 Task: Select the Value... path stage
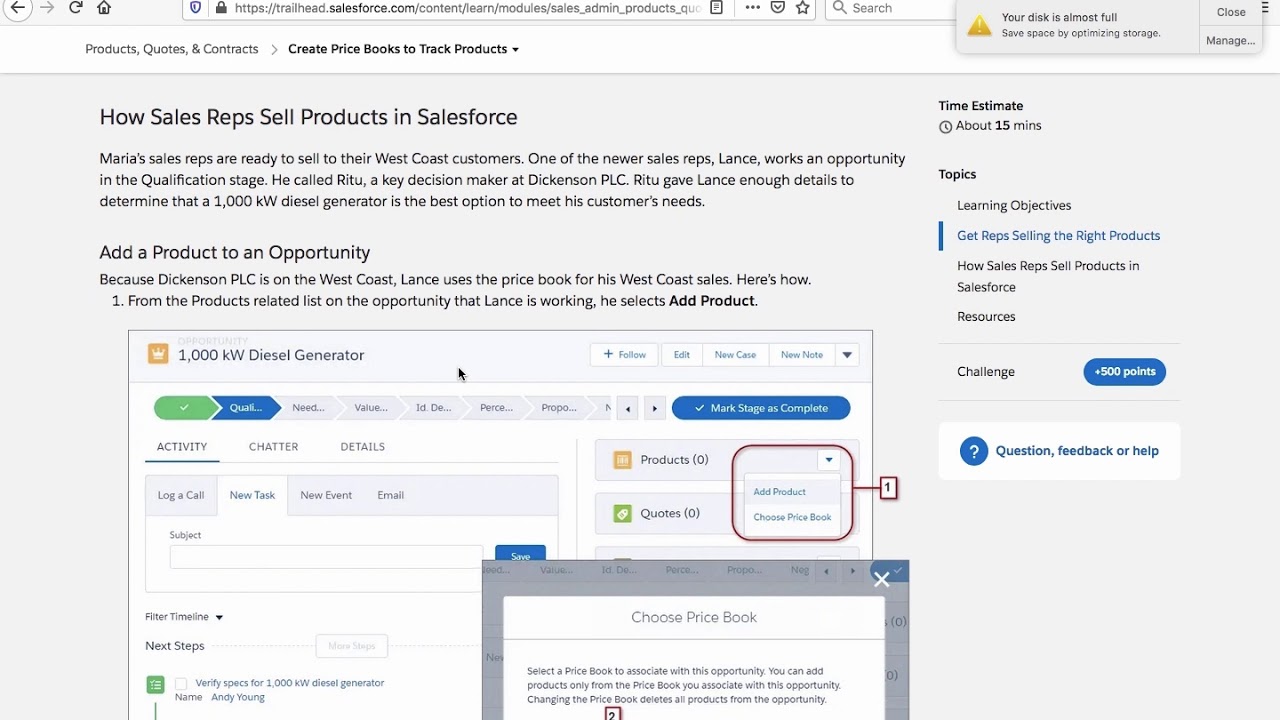[x=371, y=408]
